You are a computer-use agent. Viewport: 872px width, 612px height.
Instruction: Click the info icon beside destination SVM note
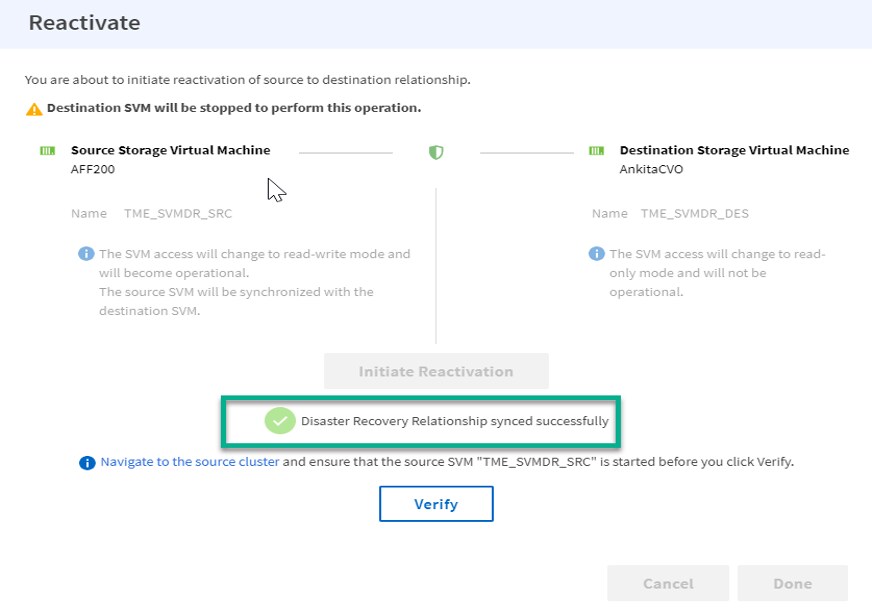tap(596, 254)
